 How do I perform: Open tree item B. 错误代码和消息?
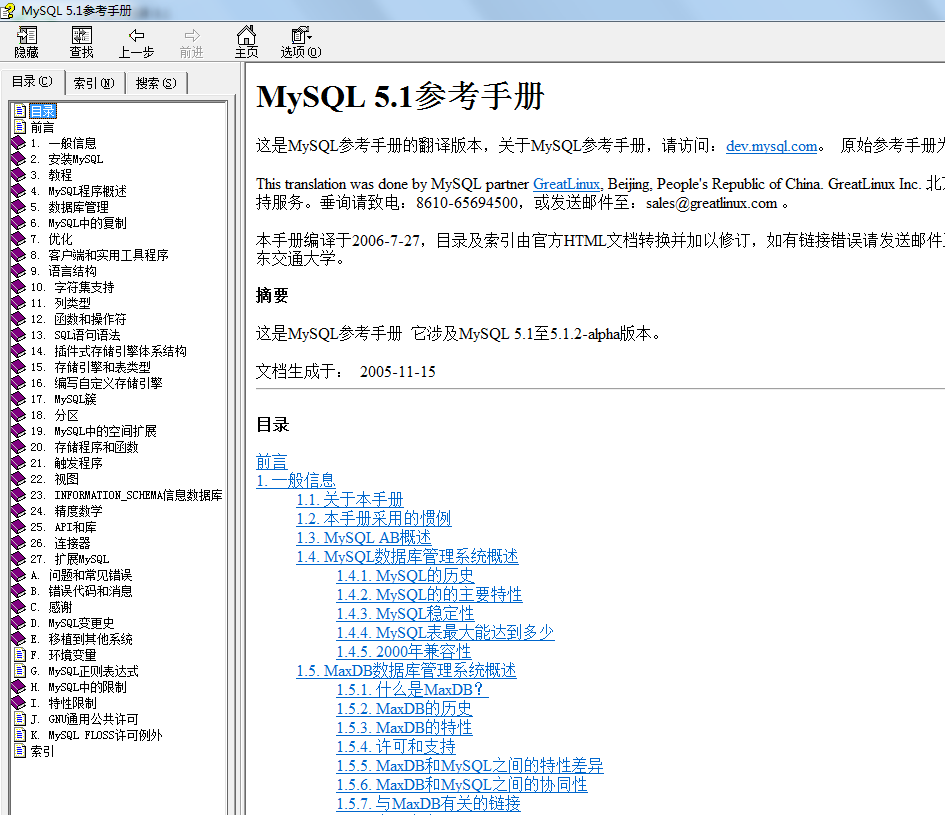81,591
